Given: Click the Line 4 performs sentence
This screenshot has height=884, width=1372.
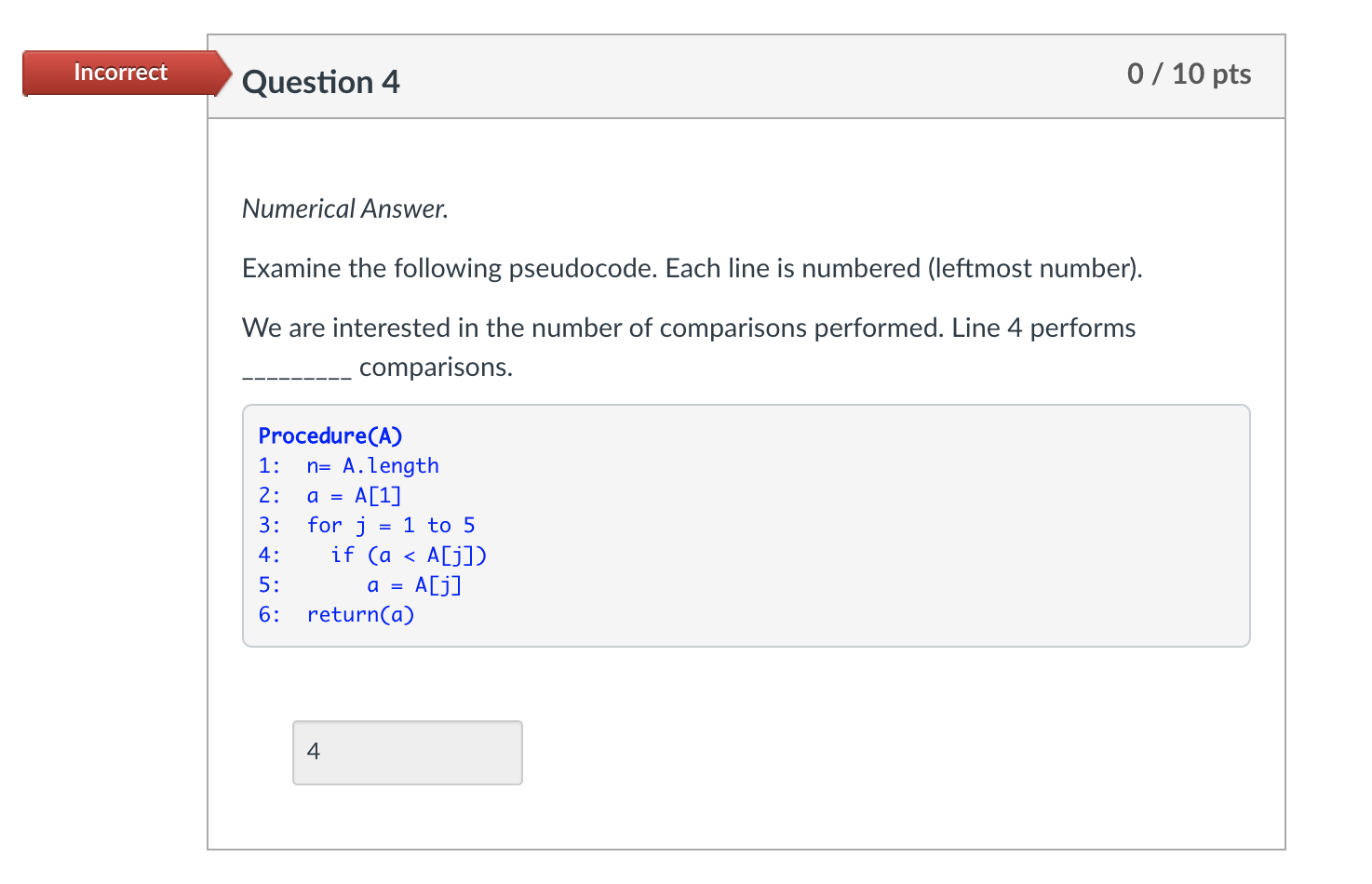Looking at the screenshot, I should pos(688,328).
